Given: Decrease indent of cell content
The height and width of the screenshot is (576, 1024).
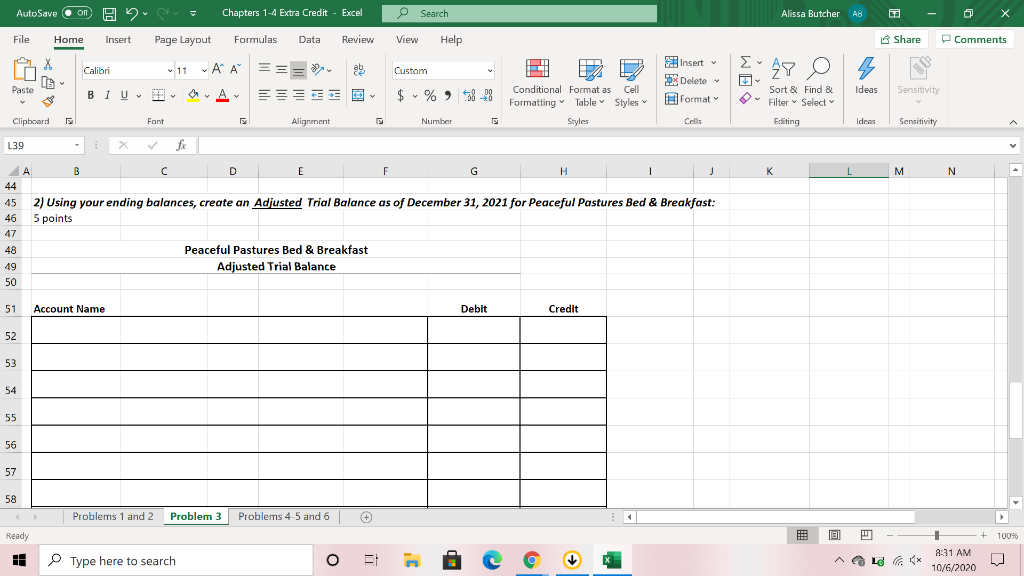Looking at the screenshot, I should click(317, 95).
